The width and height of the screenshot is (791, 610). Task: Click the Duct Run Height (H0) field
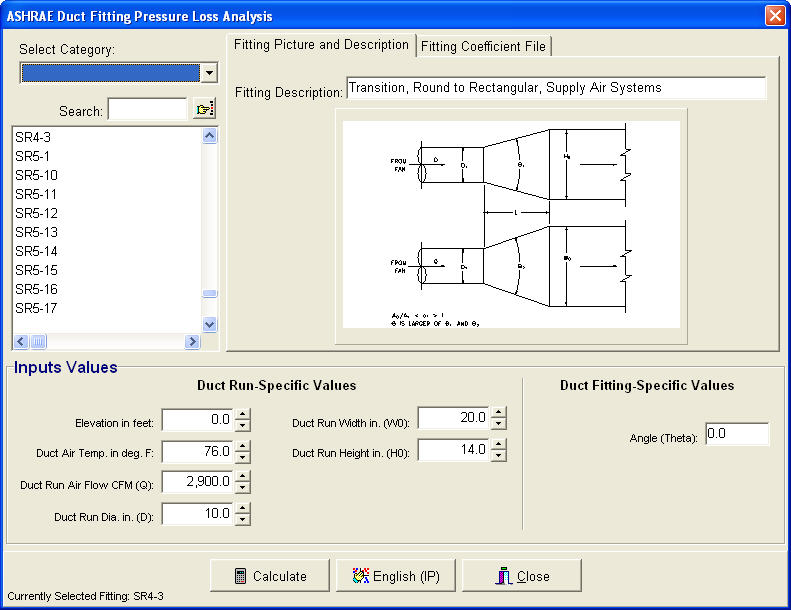coord(454,450)
